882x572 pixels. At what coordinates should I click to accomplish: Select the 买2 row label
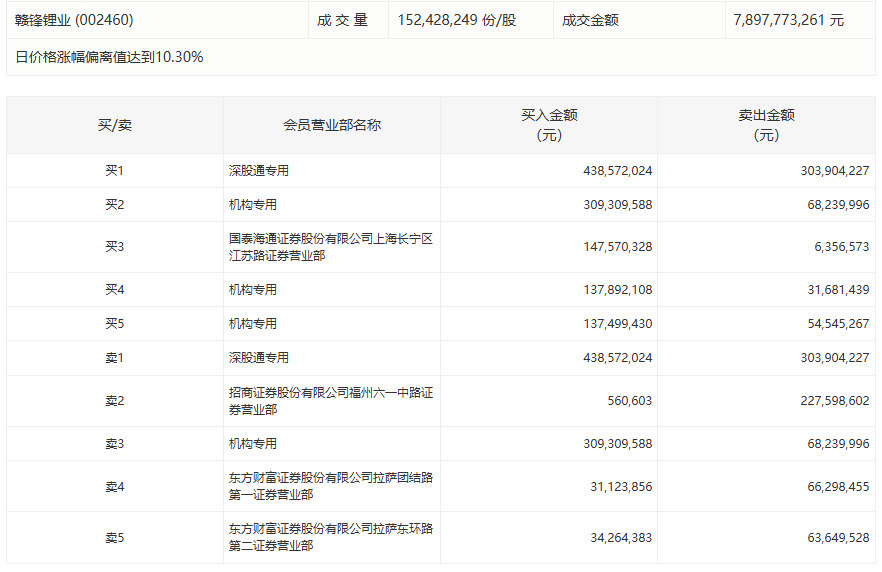(x=115, y=205)
